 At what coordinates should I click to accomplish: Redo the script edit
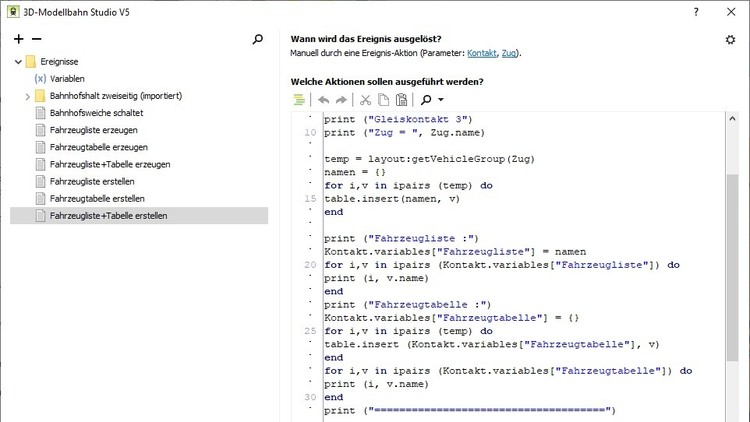[x=341, y=99]
